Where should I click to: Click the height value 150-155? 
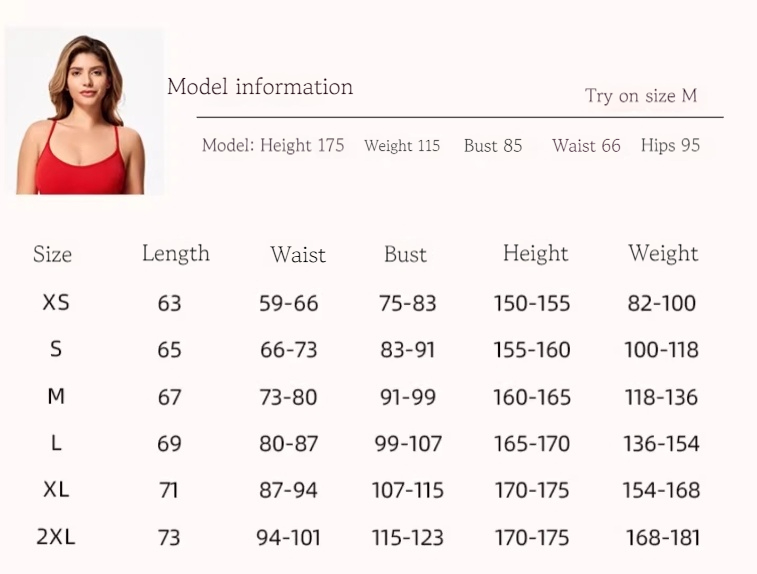point(532,304)
